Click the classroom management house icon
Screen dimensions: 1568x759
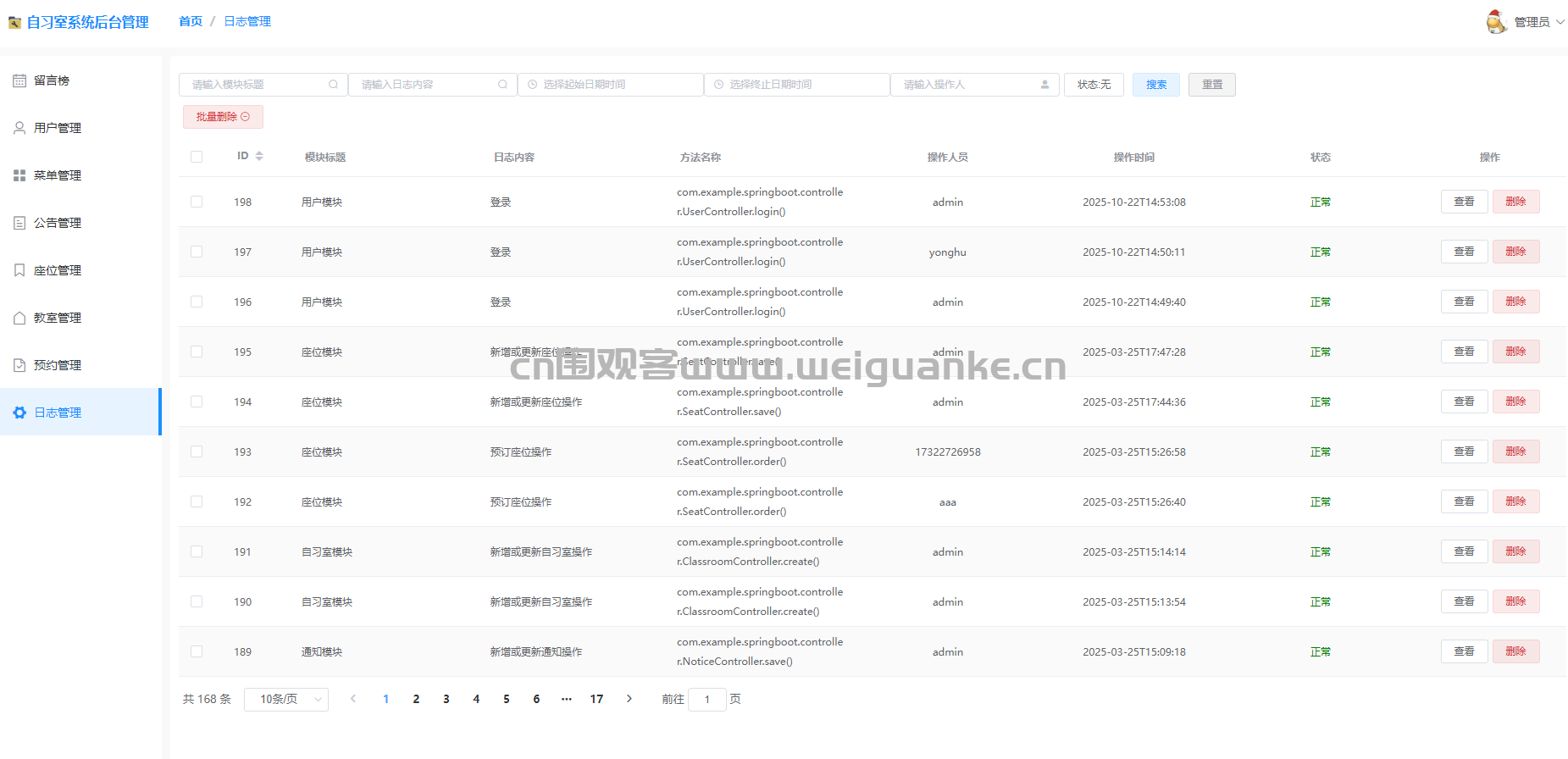[x=19, y=318]
